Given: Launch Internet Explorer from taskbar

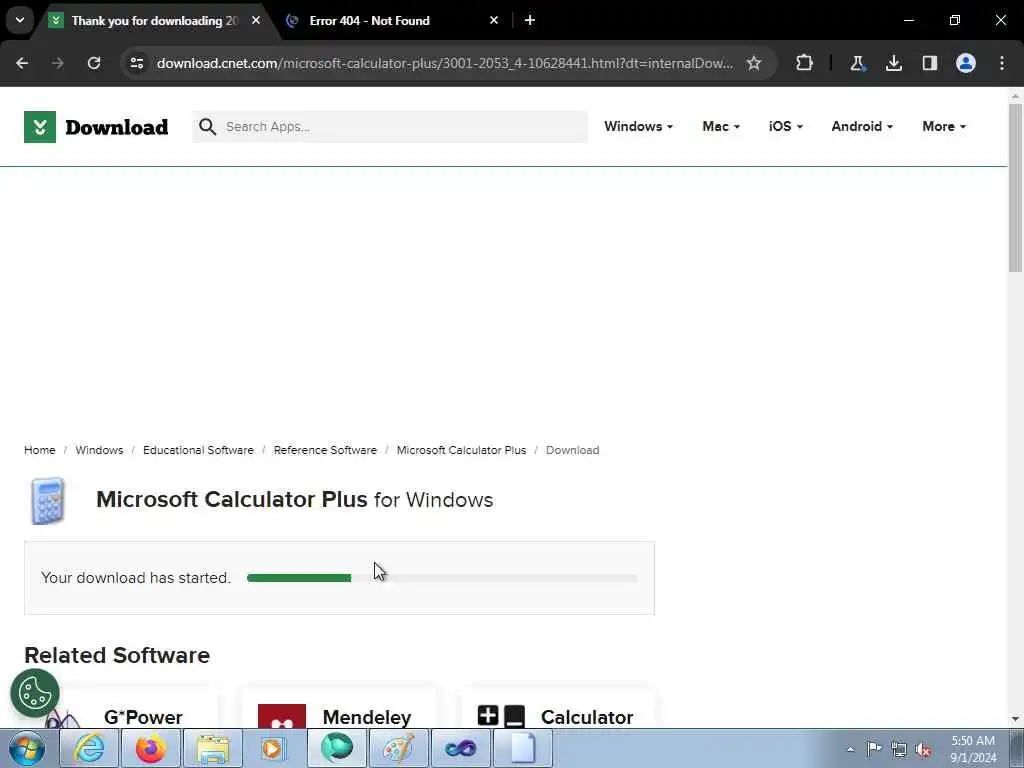Looking at the screenshot, I should (x=89, y=748).
